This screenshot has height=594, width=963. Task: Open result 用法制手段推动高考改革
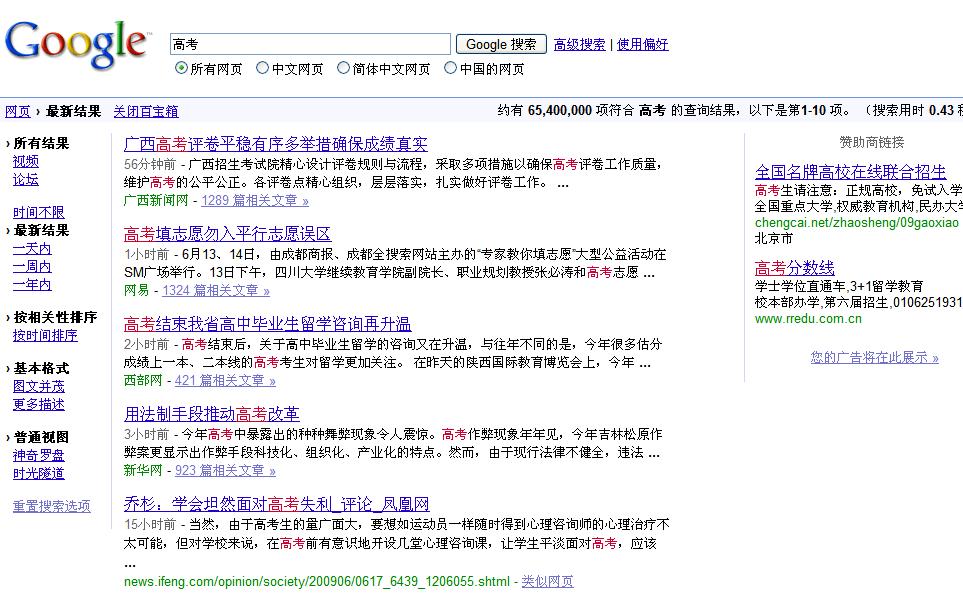[x=212, y=414]
